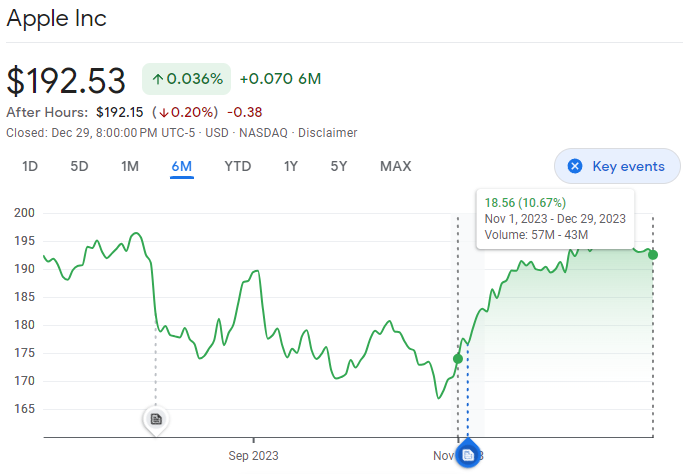Screen dimensions: 683x474
Task: Click the 200 y-axis label
Action: pos(24,213)
